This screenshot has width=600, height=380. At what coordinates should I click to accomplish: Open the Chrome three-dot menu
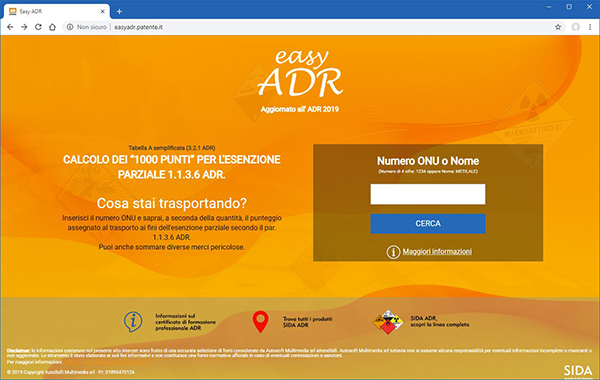(590, 27)
